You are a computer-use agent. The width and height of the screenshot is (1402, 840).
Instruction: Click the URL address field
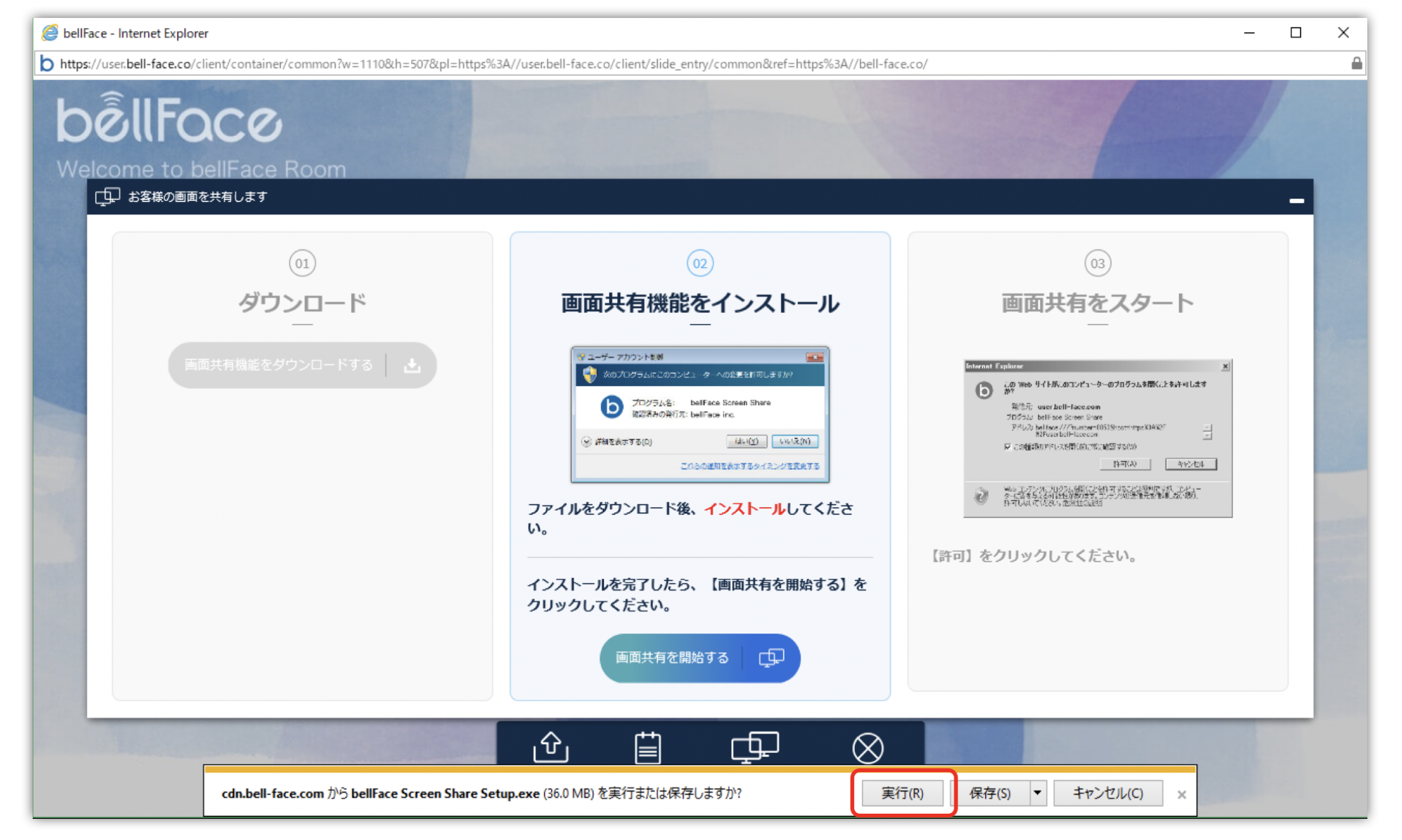pyautogui.click(x=699, y=63)
